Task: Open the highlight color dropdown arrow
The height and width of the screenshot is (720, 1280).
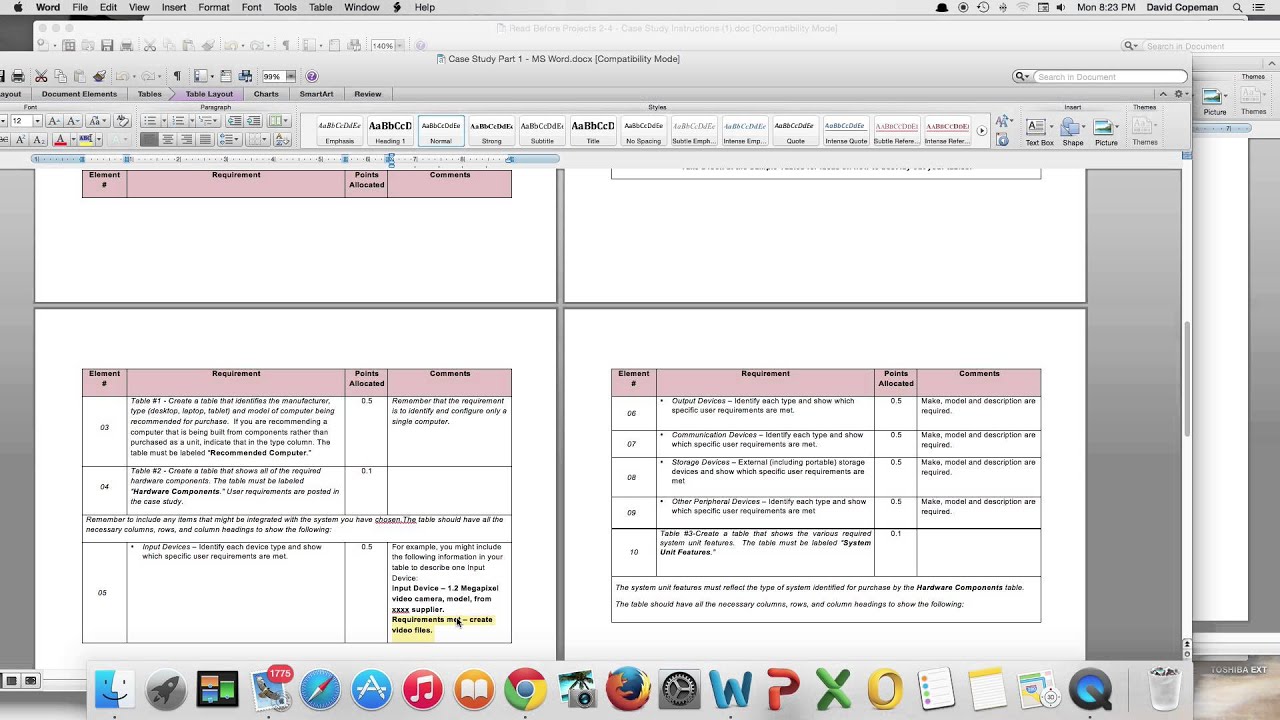Action: (99, 139)
